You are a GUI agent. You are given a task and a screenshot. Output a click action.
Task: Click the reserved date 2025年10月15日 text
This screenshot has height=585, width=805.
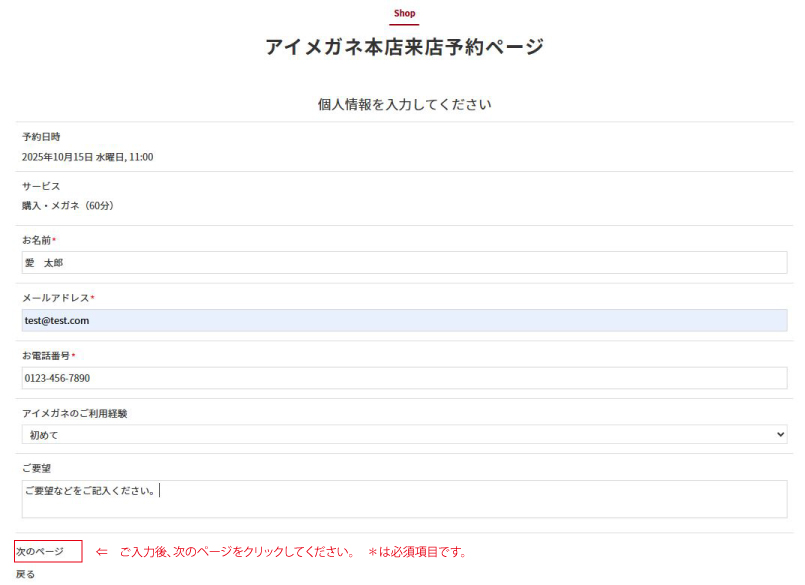pyautogui.click(x=87, y=157)
